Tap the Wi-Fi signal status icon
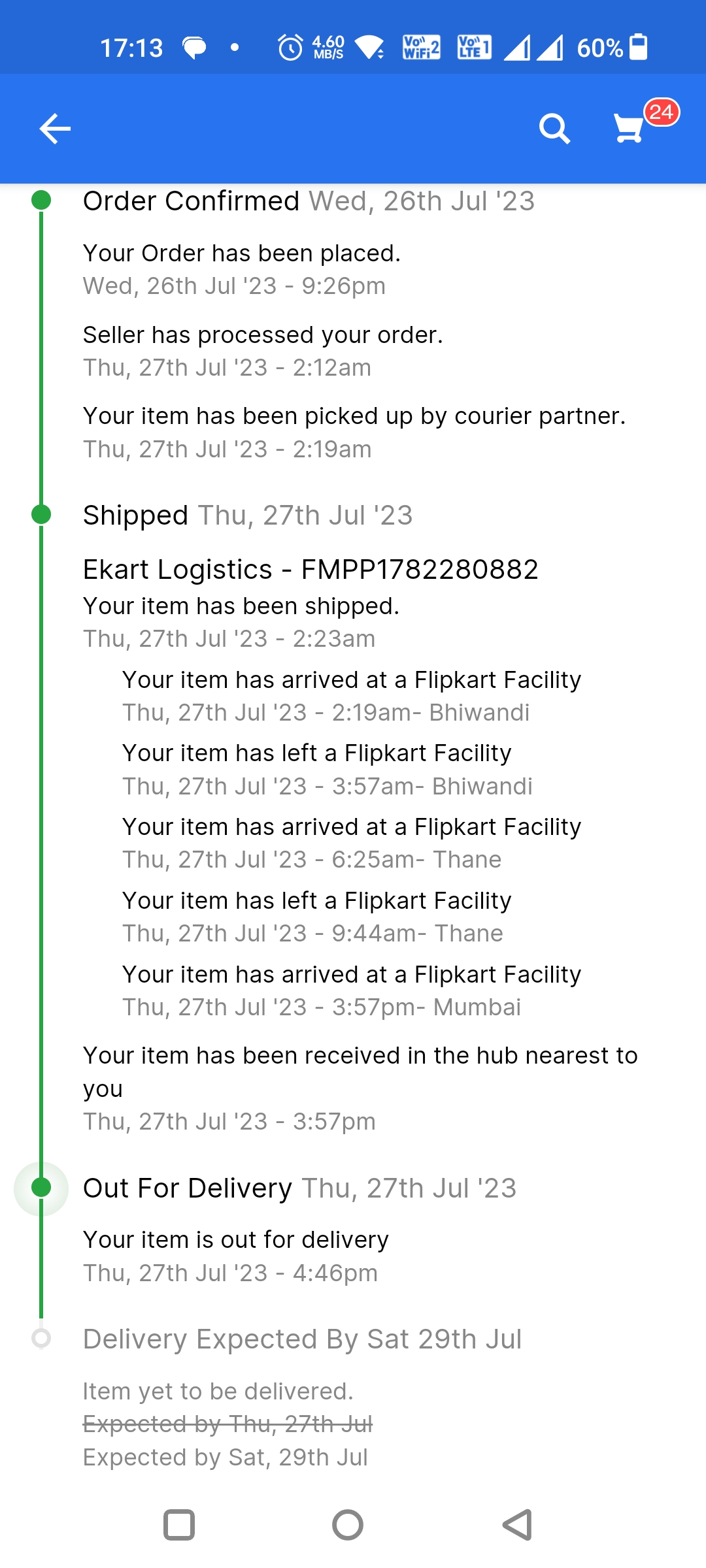This screenshot has height=1568, width=706. pyautogui.click(x=370, y=48)
